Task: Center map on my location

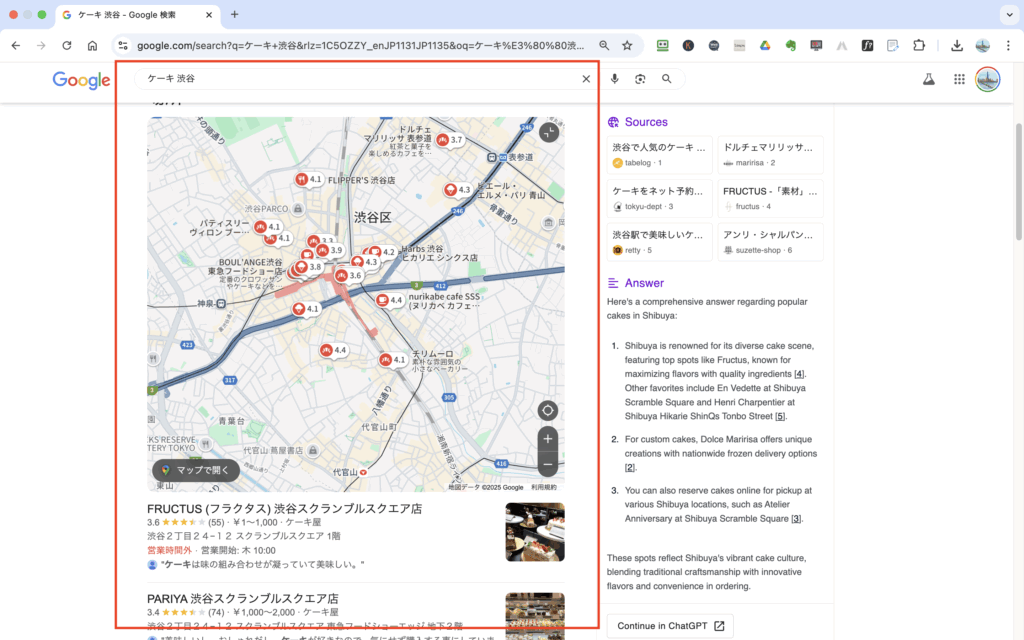Action: (x=547, y=411)
